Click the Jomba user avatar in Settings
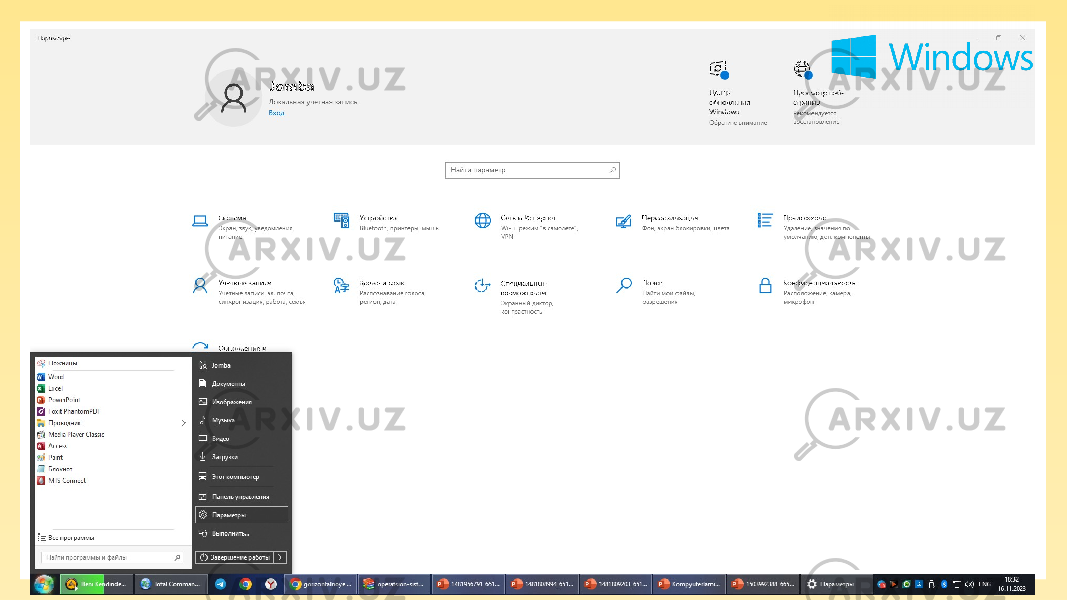The height and width of the screenshot is (600, 1067). [233, 99]
